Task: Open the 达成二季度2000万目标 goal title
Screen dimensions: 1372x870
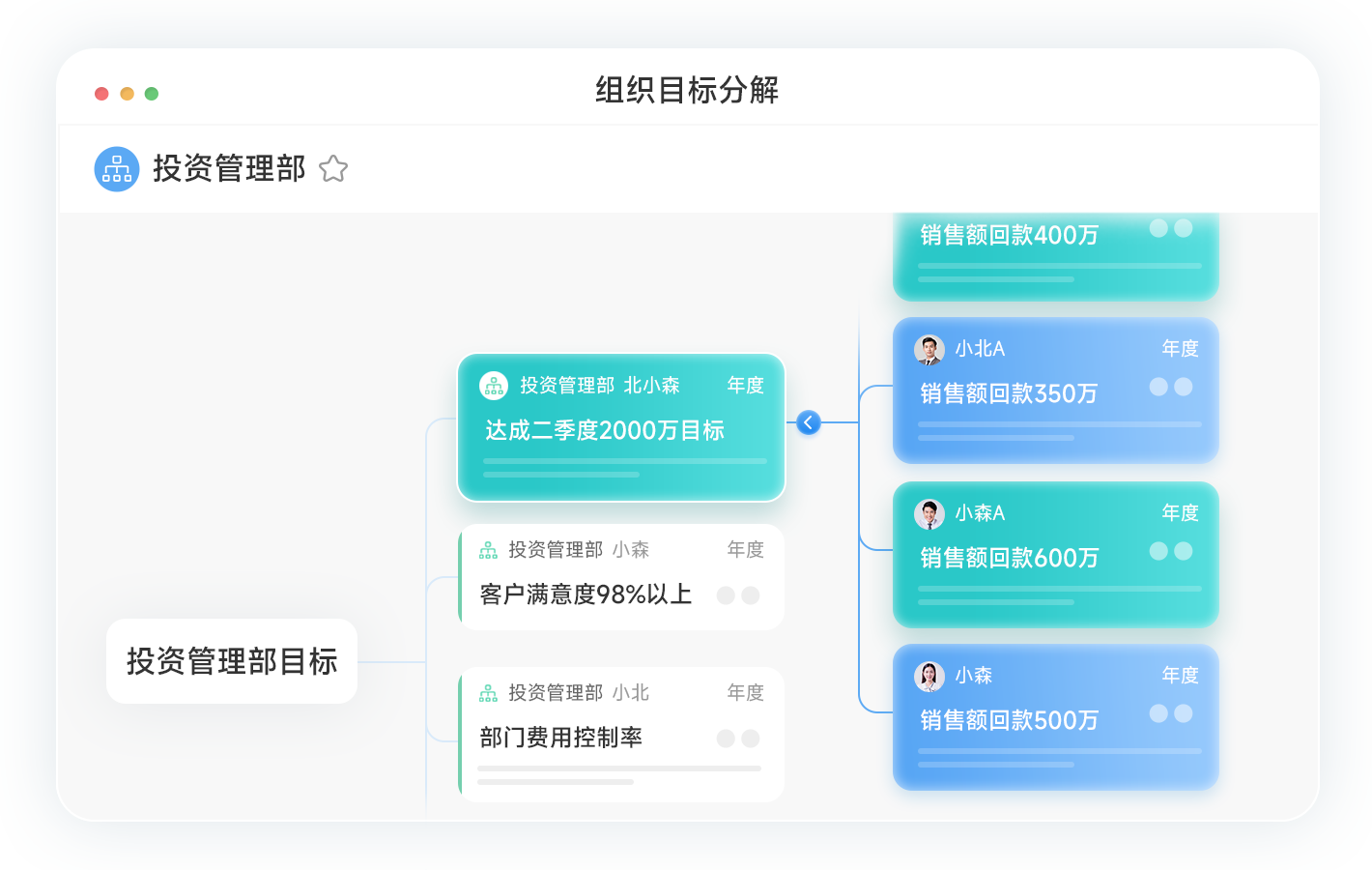Action: tap(605, 431)
